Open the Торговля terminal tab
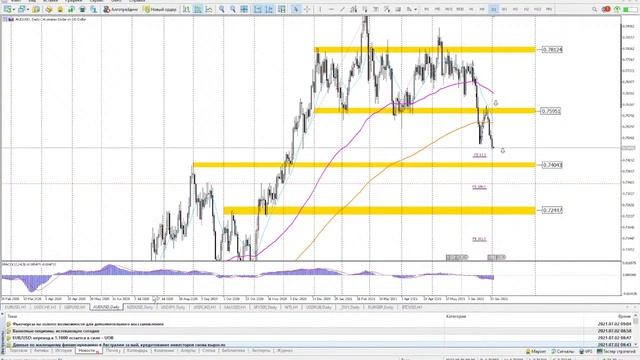 (x=18, y=351)
